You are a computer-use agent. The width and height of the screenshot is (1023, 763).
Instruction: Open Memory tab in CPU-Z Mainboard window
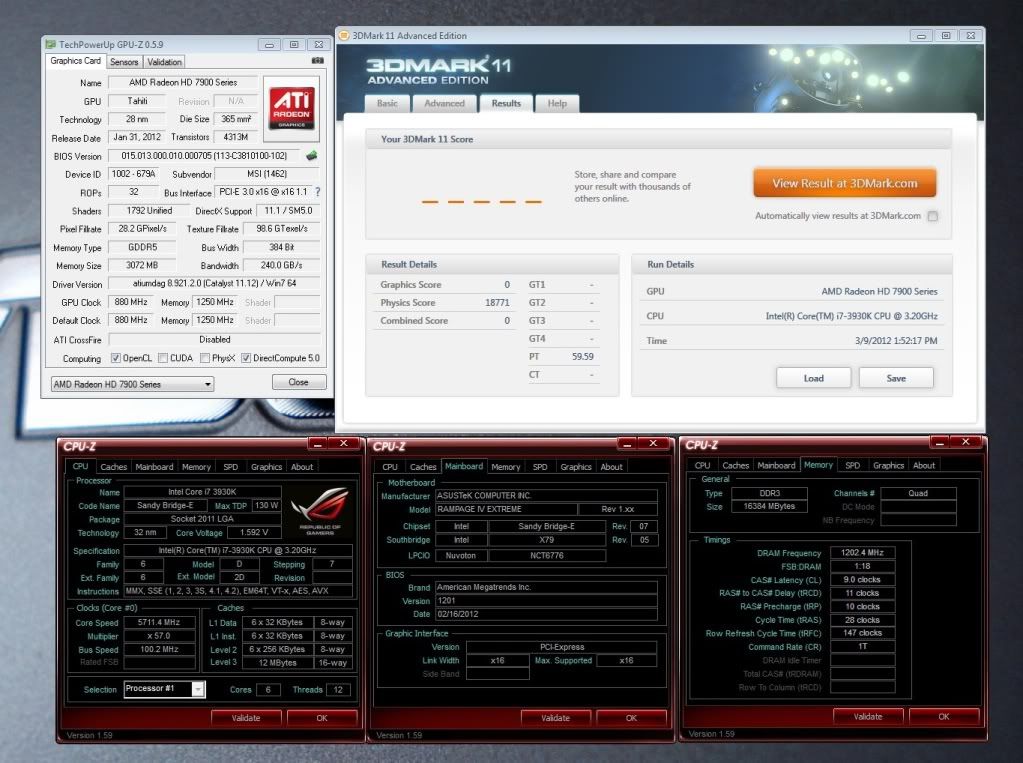click(506, 467)
